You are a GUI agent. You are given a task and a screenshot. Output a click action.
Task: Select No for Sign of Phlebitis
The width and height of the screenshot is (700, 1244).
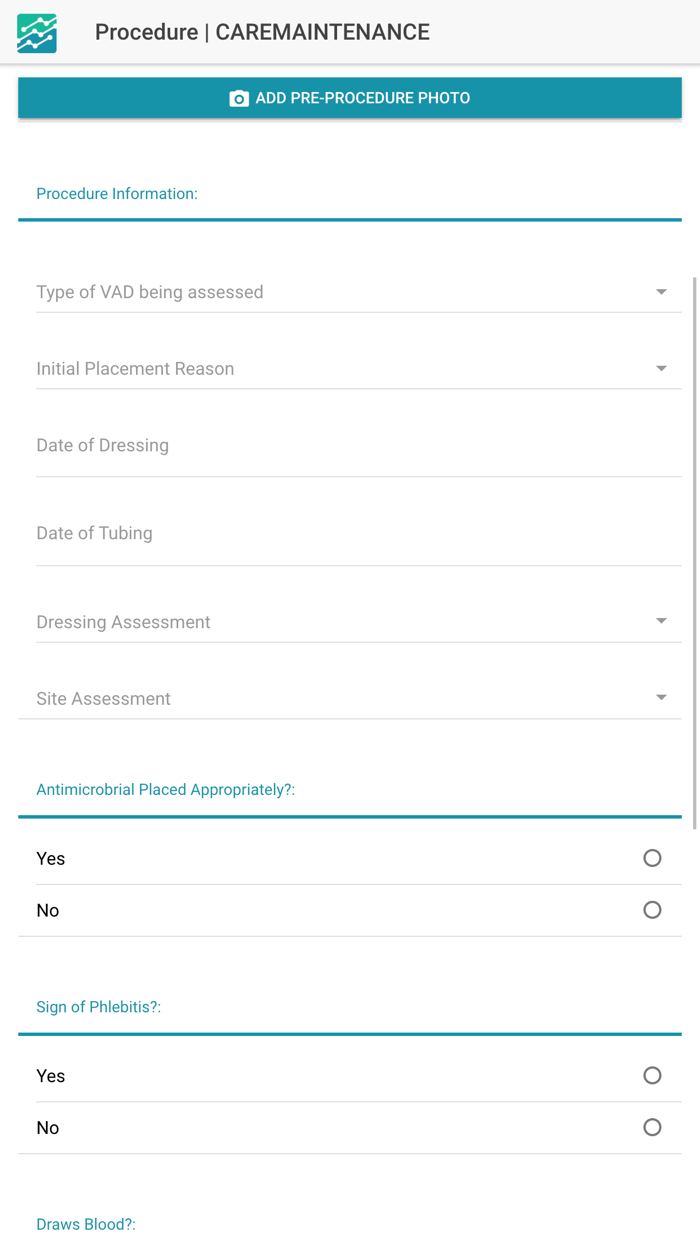click(x=652, y=1128)
